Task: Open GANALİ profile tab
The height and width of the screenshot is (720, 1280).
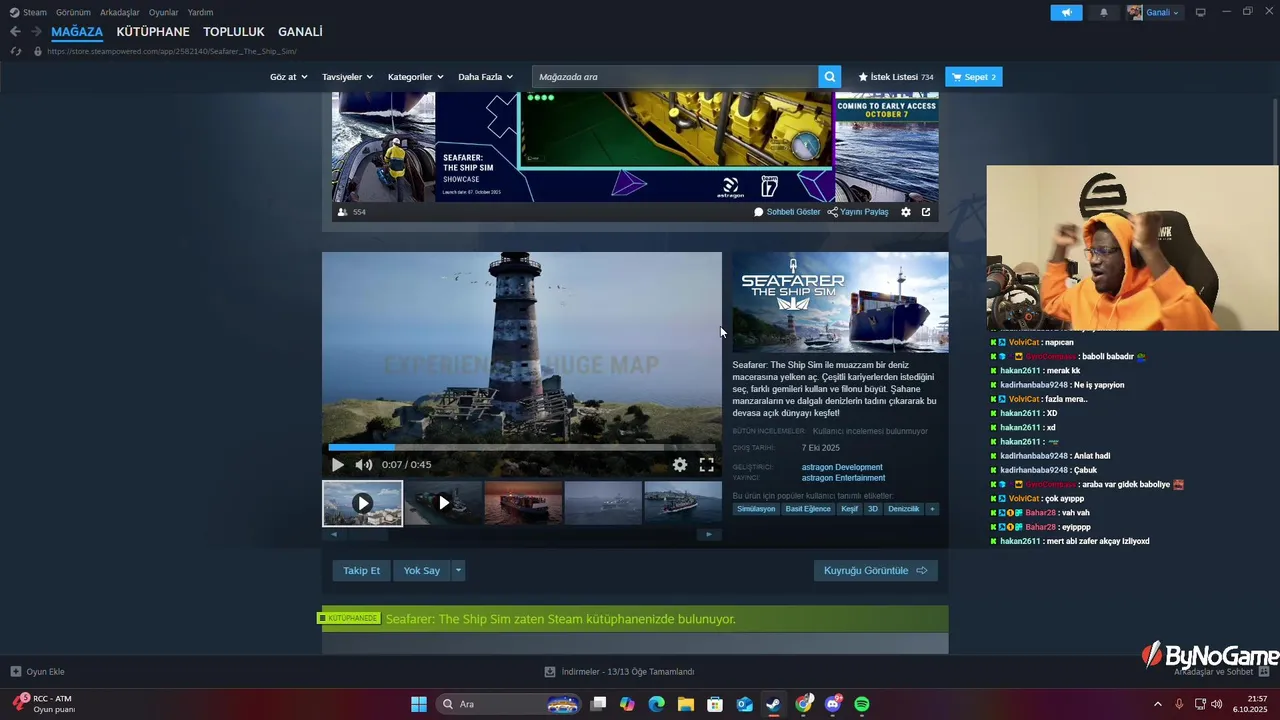Action: coord(300,32)
